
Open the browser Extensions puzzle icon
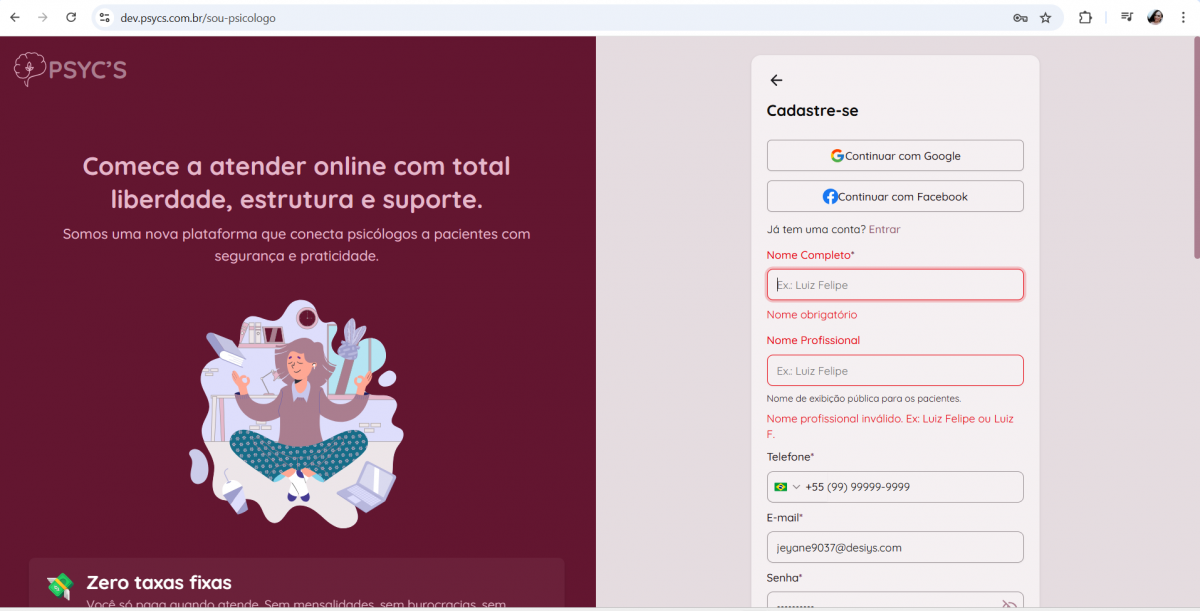pyautogui.click(x=1085, y=17)
